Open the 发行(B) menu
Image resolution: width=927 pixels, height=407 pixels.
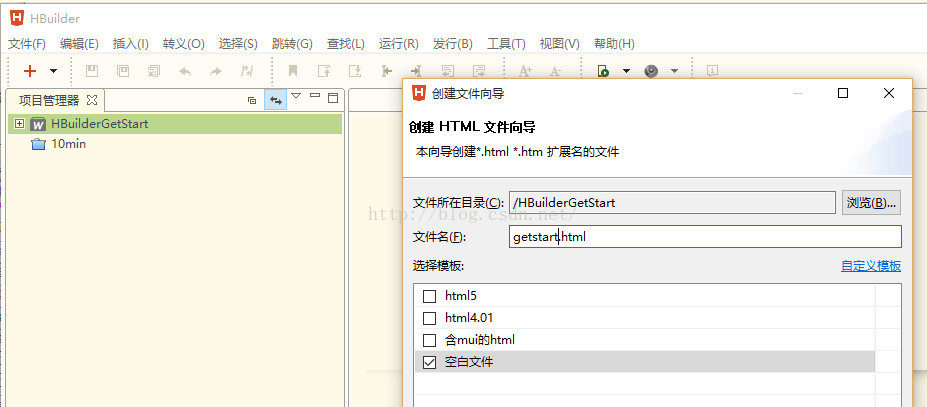click(453, 44)
